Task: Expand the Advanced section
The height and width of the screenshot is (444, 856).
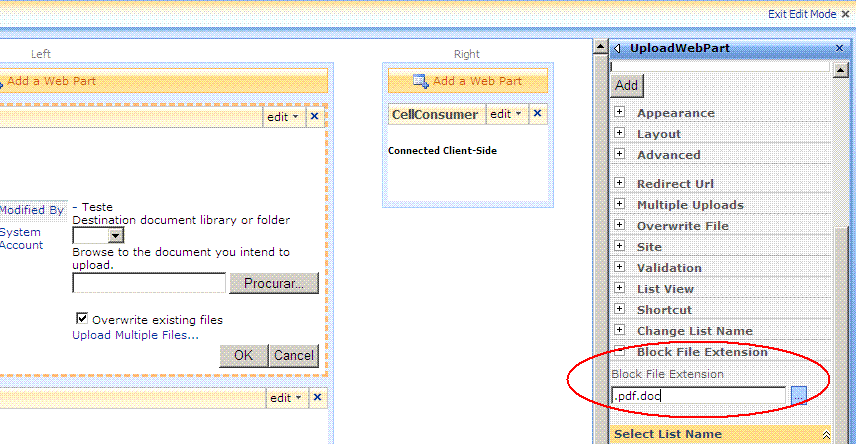Action: click(620, 153)
